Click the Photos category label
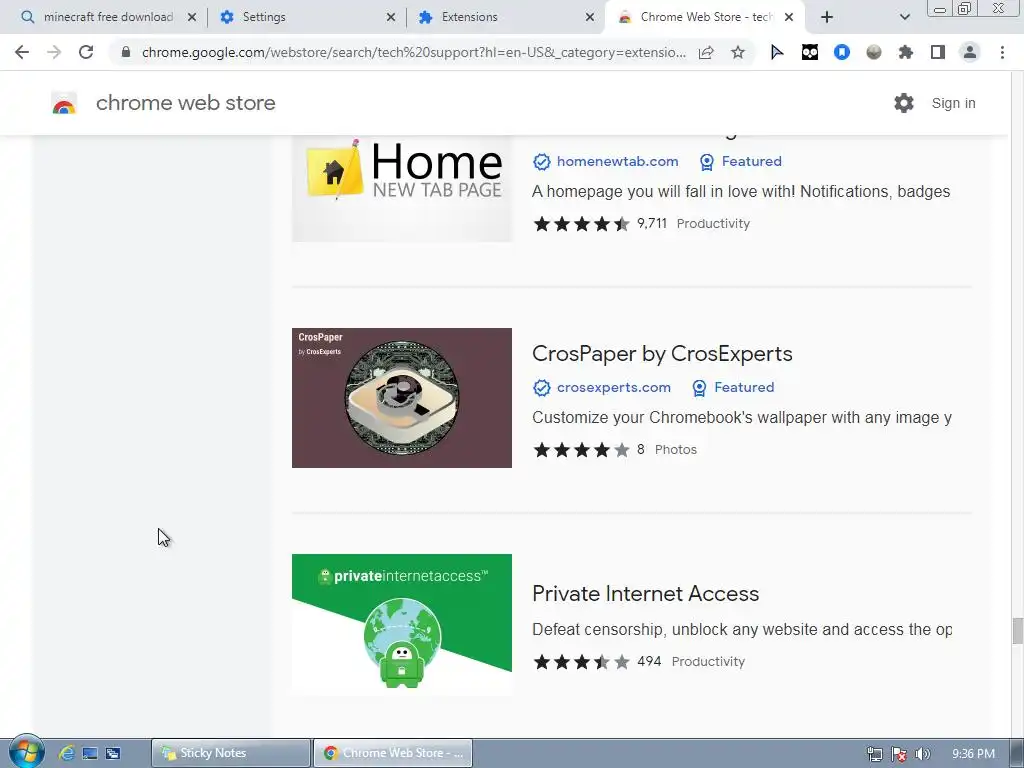Screen dimensions: 1024x768 pyautogui.click(x=676, y=449)
